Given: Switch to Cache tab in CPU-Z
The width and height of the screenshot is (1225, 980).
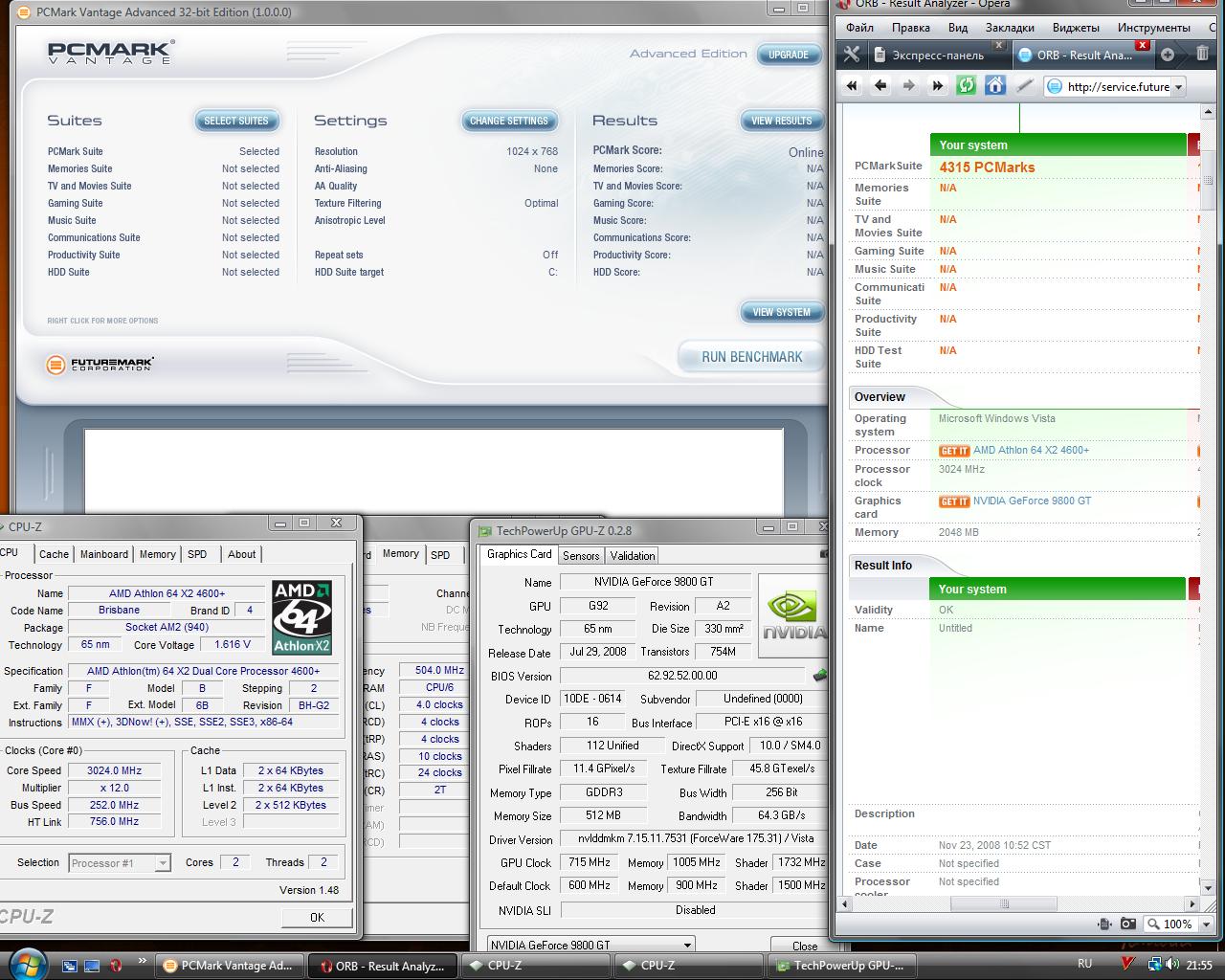Looking at the screenshot, I should (54, 554).
